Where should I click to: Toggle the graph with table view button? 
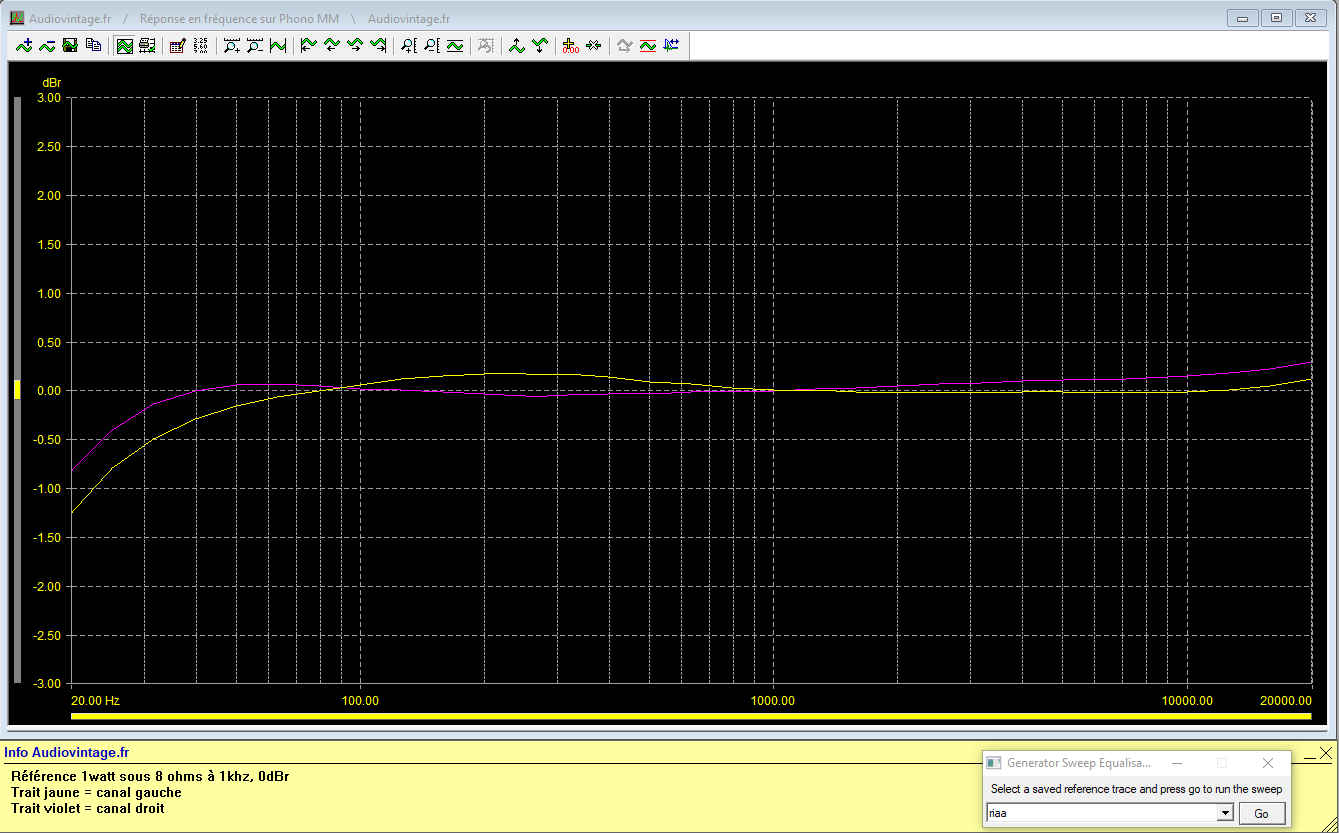tap(147, 45)
